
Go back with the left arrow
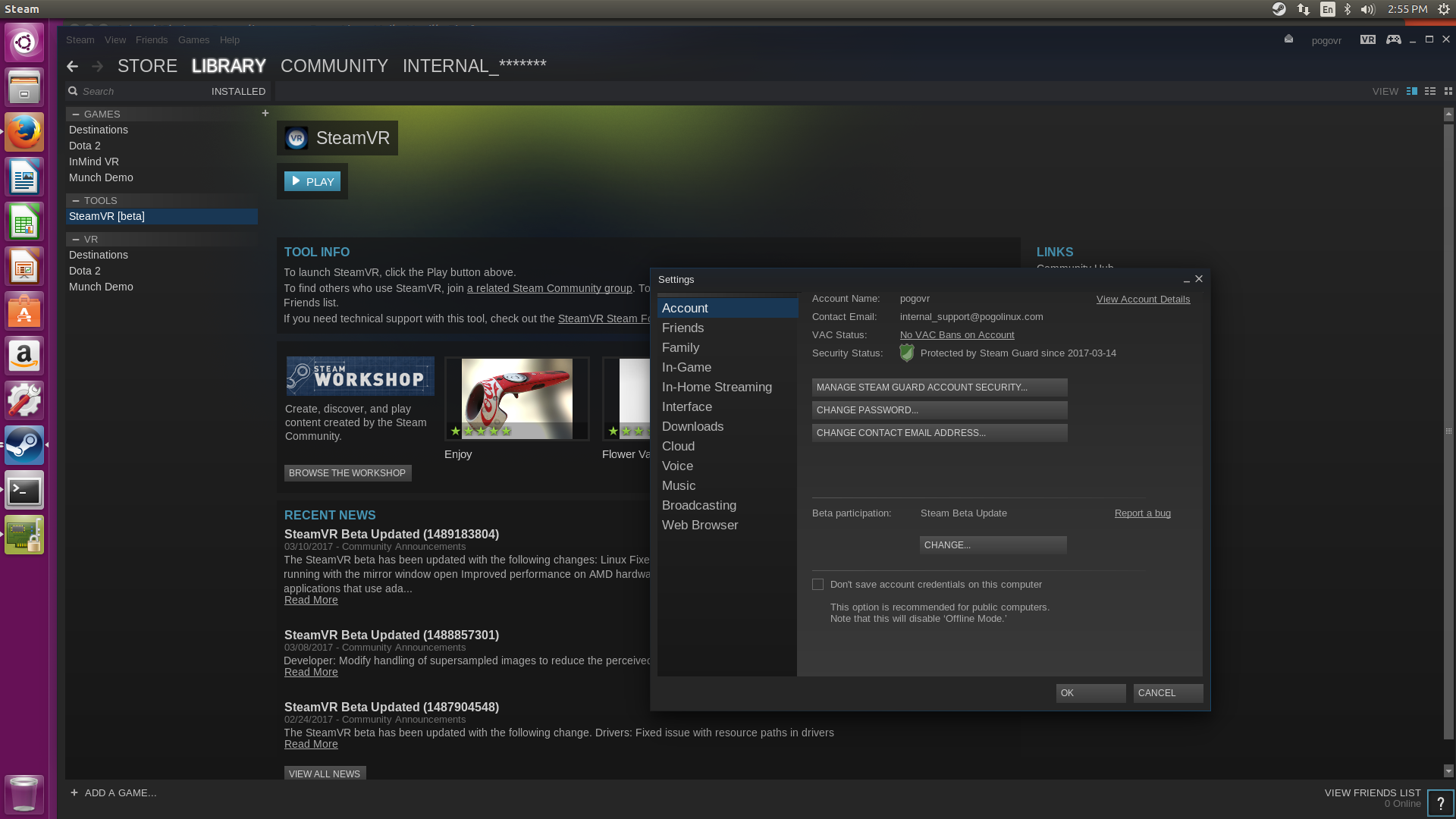pyautogui.click(x=73, y=67)
